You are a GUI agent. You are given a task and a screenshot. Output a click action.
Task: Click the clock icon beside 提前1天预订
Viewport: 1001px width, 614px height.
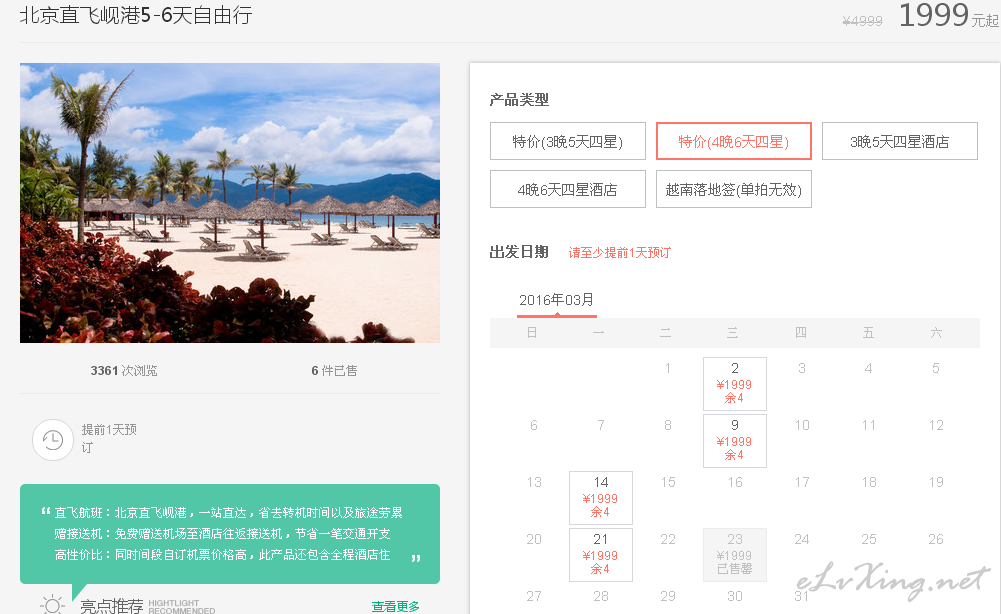coord(53,440)
